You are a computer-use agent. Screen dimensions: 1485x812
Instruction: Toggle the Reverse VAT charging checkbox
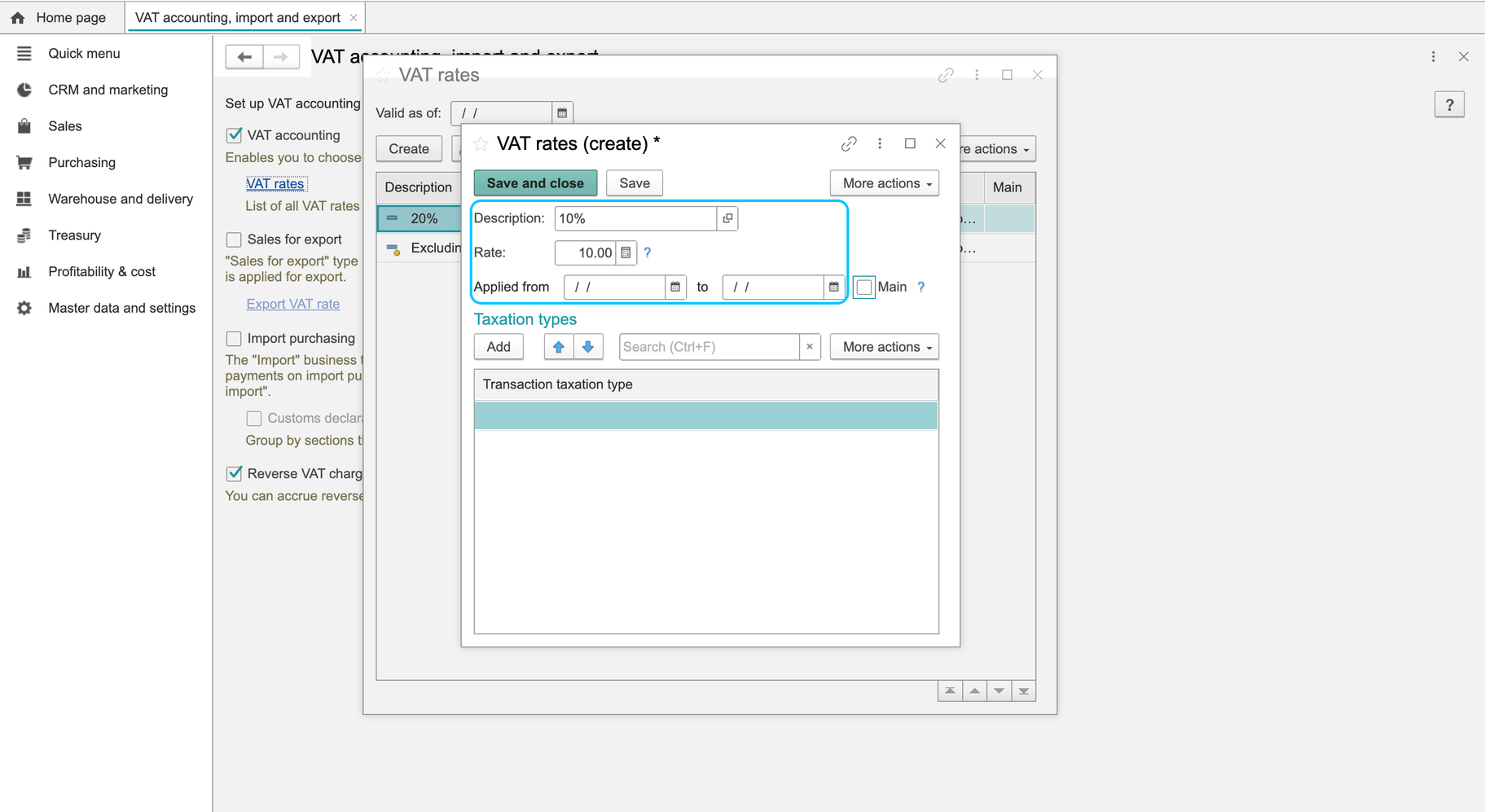(234, 473)
